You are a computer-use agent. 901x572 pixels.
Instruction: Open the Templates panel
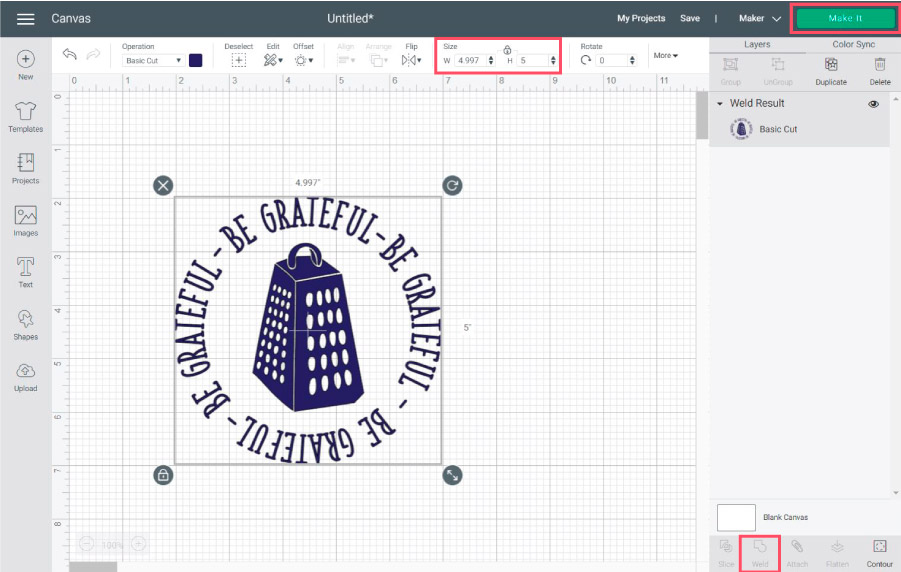point(25,116)
